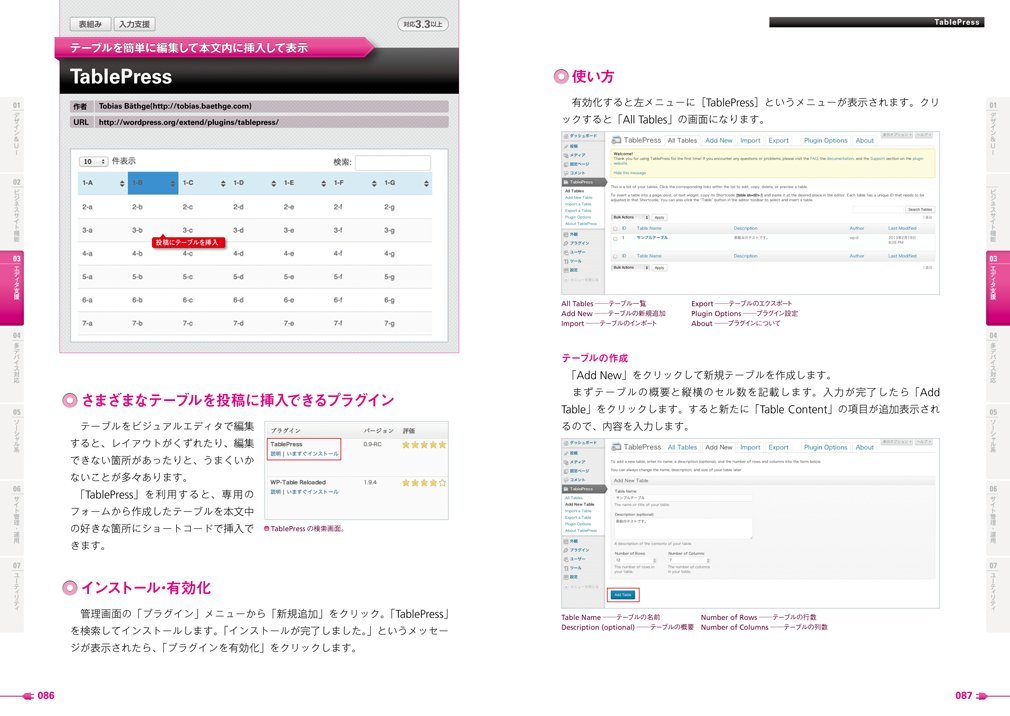Open プラグイン in All Tables screenshot sidebar

click(x=577, y=243)
